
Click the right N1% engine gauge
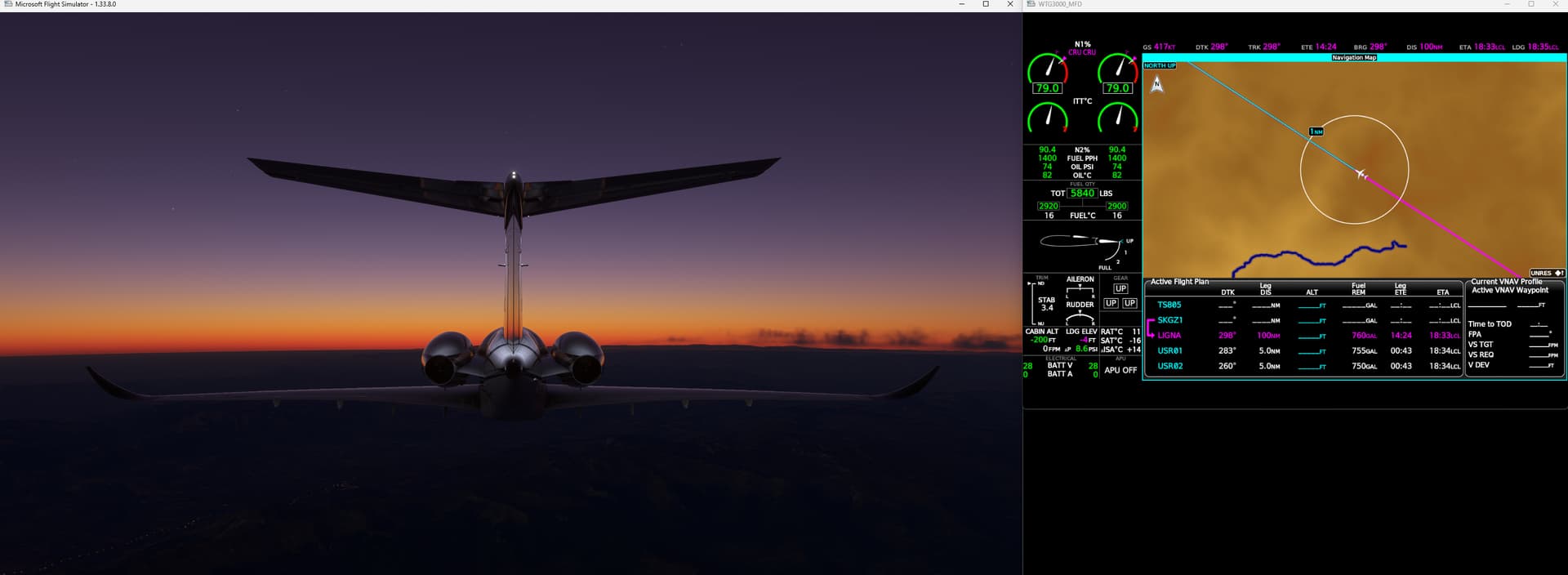pos(1117,72)
